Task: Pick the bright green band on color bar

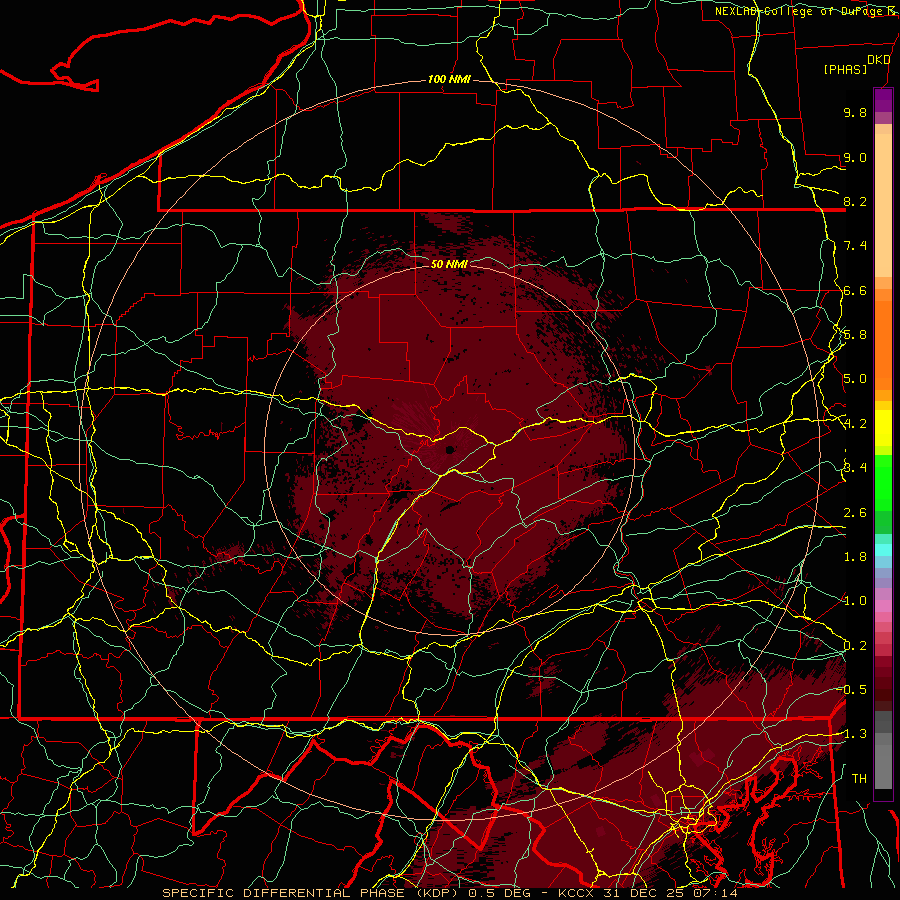Action: click(883, 483)
